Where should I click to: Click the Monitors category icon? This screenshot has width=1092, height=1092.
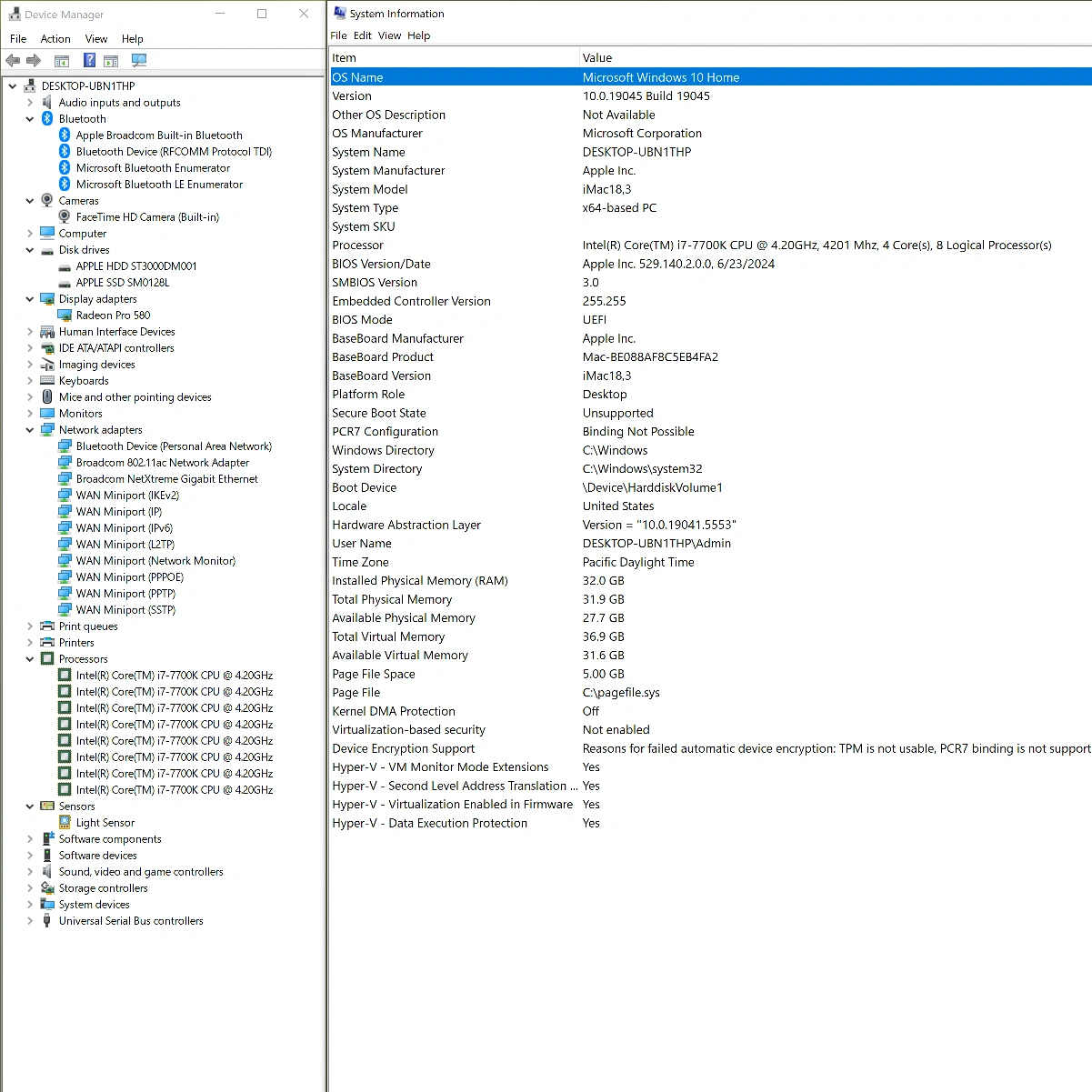click(x=47, y=414)
